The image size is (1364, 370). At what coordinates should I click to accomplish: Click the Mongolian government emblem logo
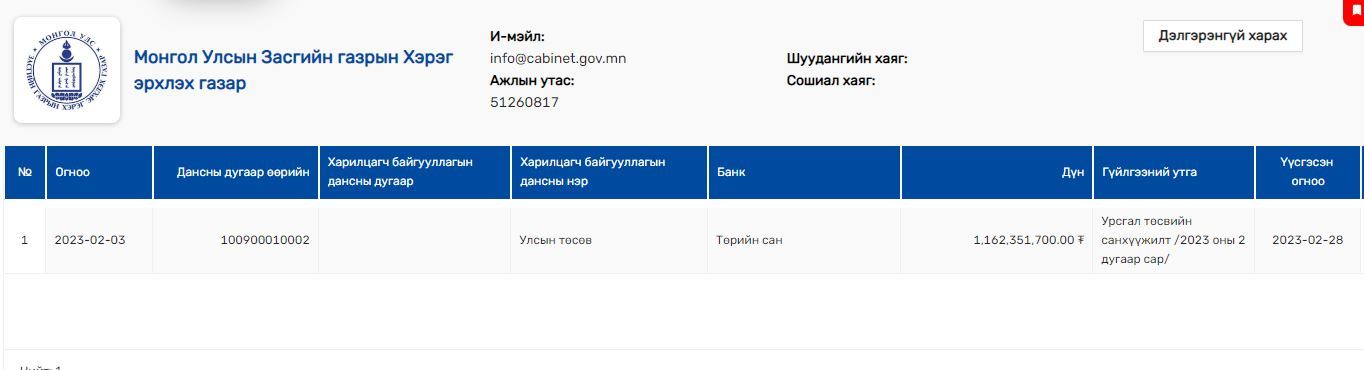pos(67,70)
